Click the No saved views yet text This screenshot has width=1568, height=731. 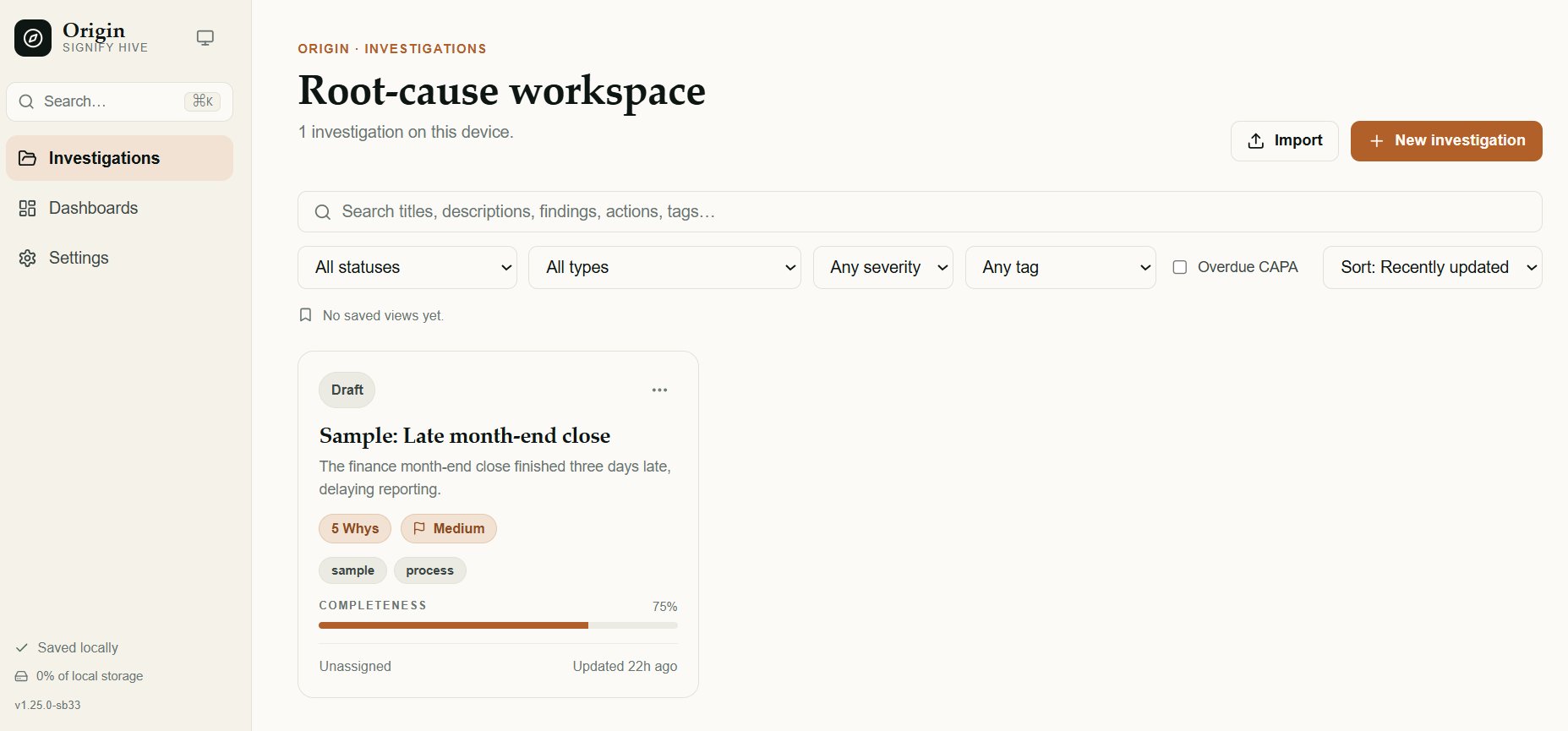point(383,315)
